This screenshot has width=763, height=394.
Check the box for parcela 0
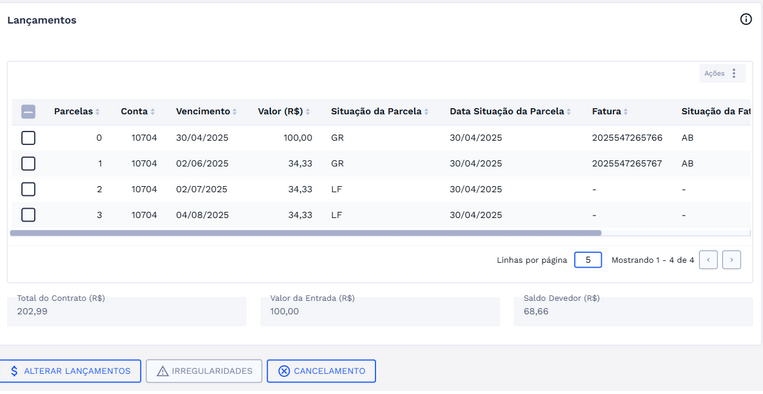[x=28, y=138]
